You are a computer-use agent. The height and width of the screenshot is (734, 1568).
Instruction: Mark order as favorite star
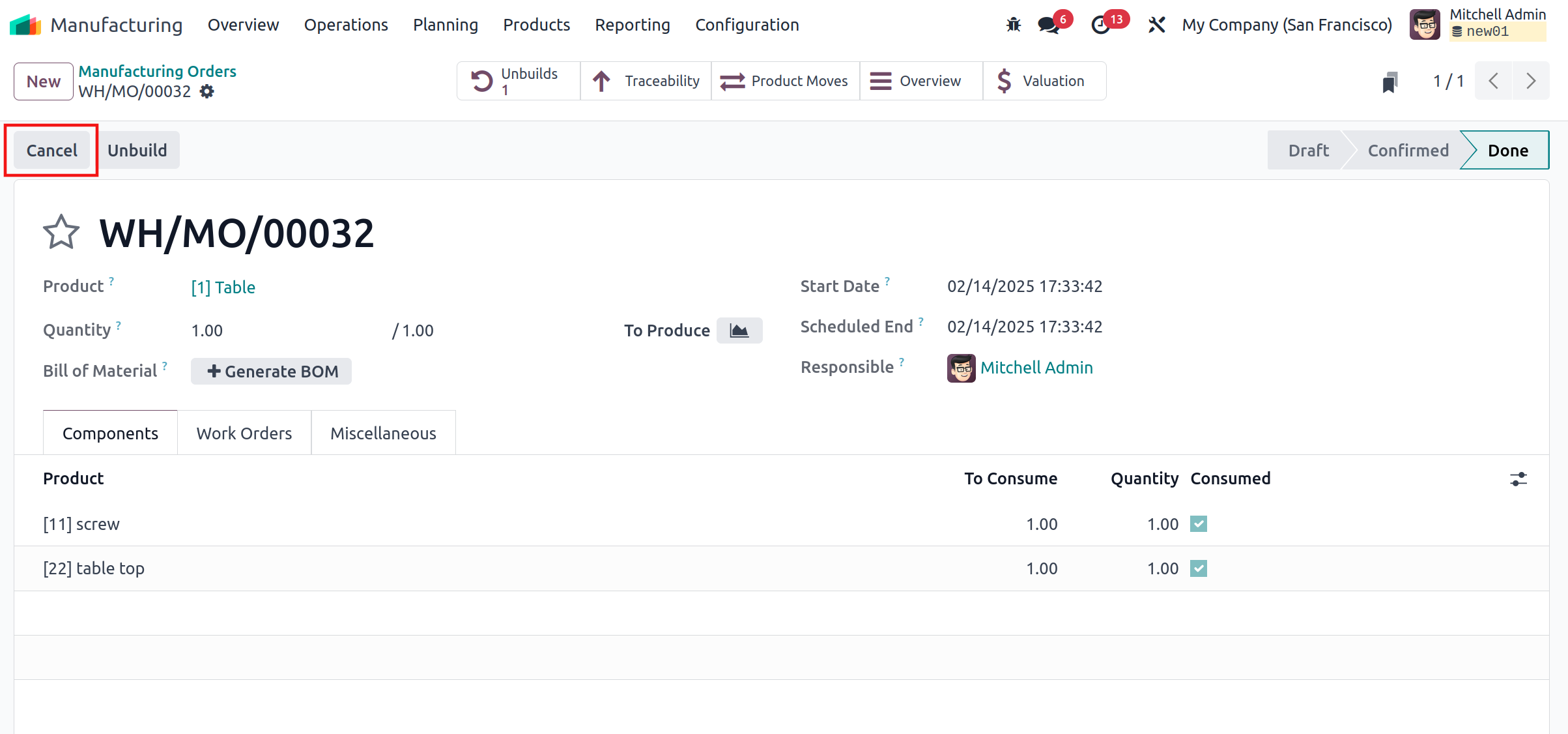point(61,233)
